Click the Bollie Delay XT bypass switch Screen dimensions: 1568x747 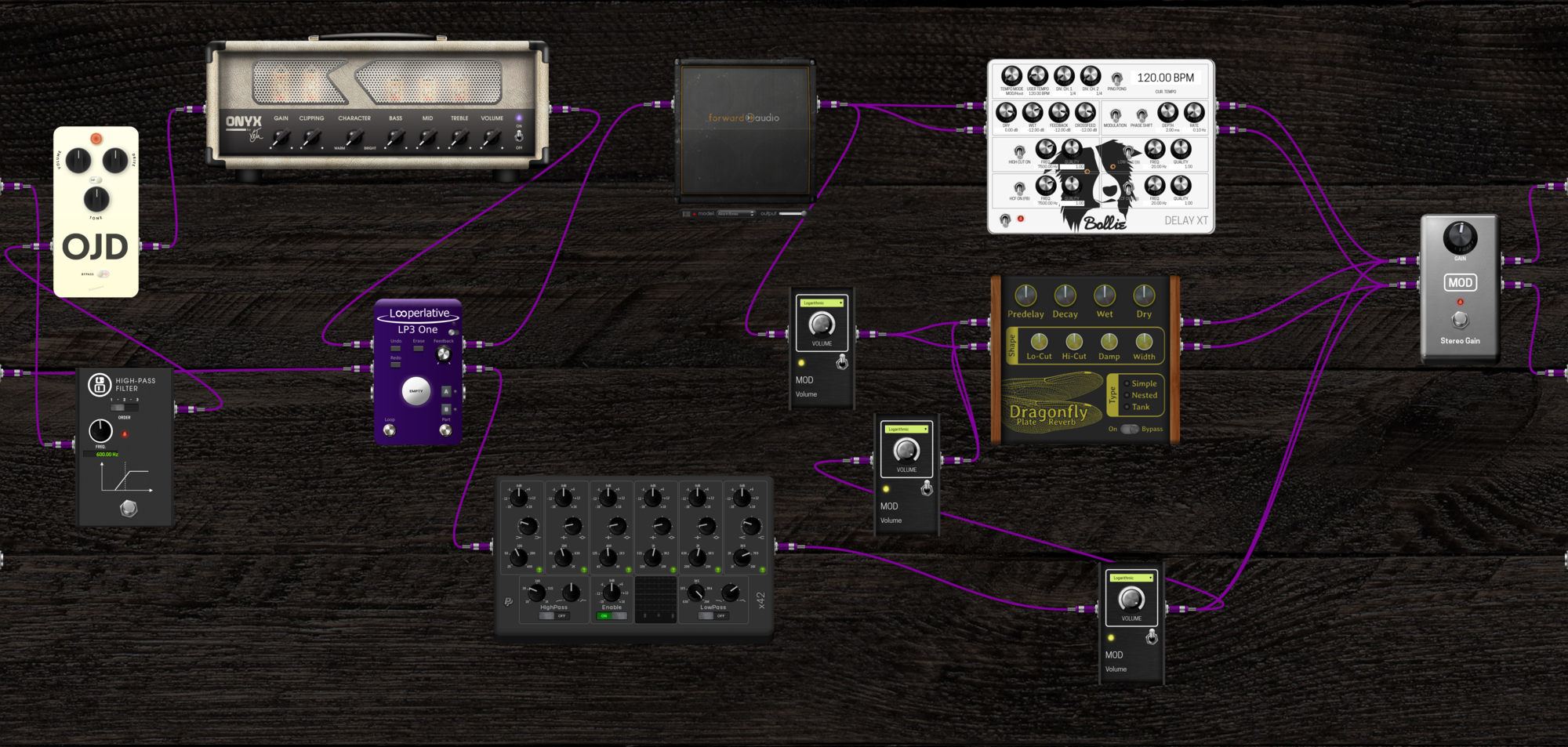pyautogui.click(x=1005, y=220)
